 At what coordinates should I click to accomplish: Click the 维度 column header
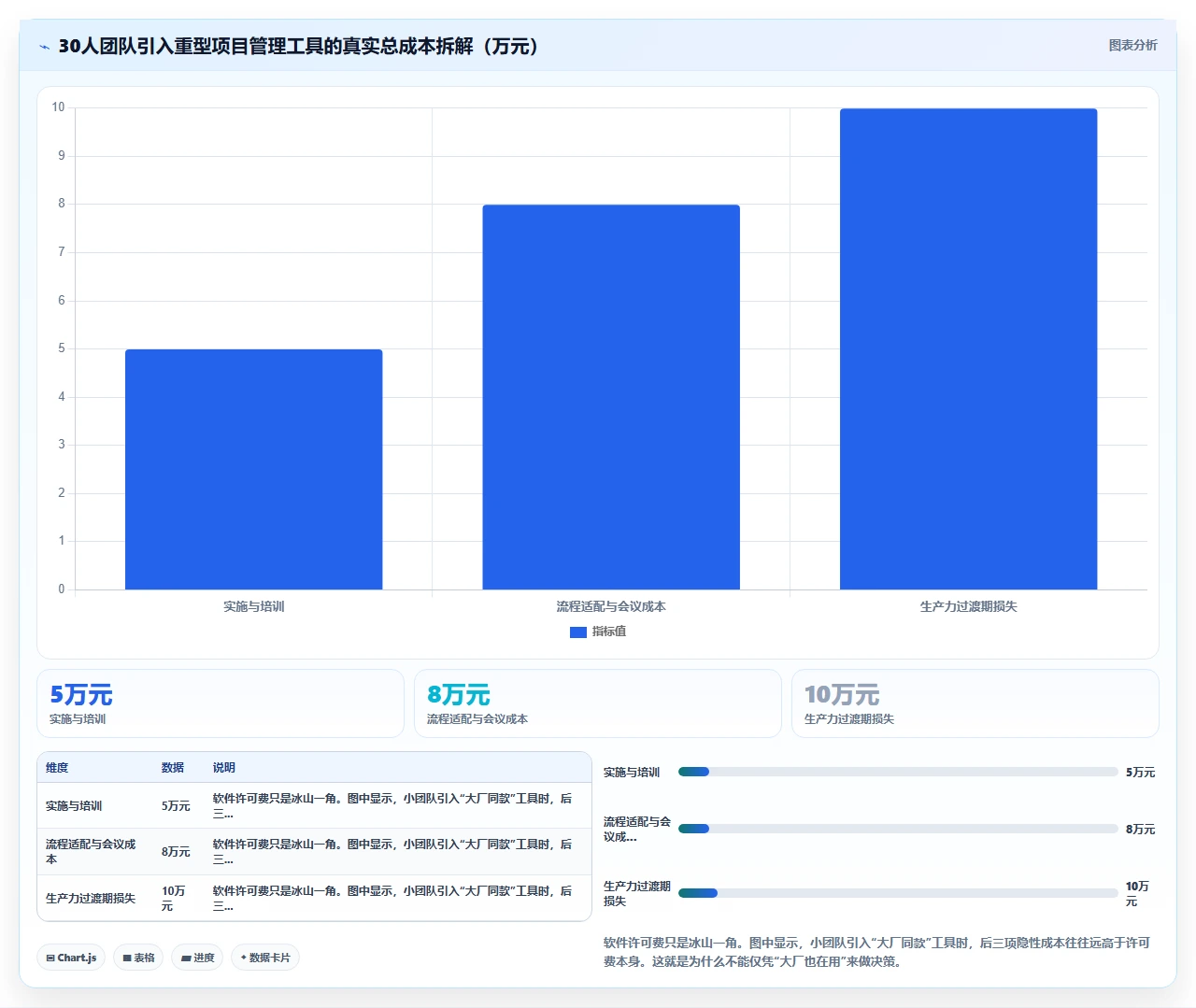coord(57,768)
